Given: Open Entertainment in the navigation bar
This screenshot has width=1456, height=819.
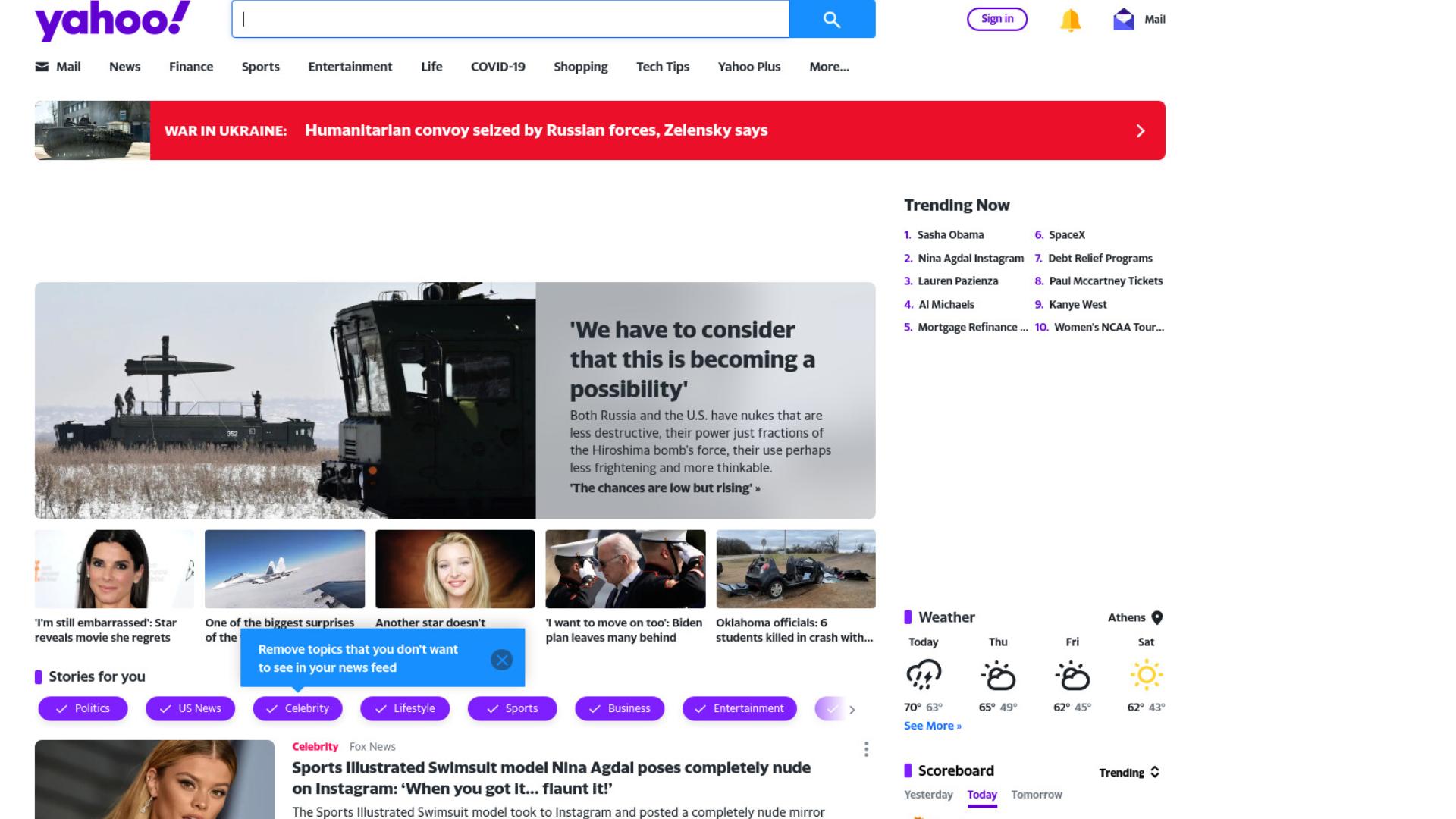Looking at the screenshot, I should tap(350, 67).
